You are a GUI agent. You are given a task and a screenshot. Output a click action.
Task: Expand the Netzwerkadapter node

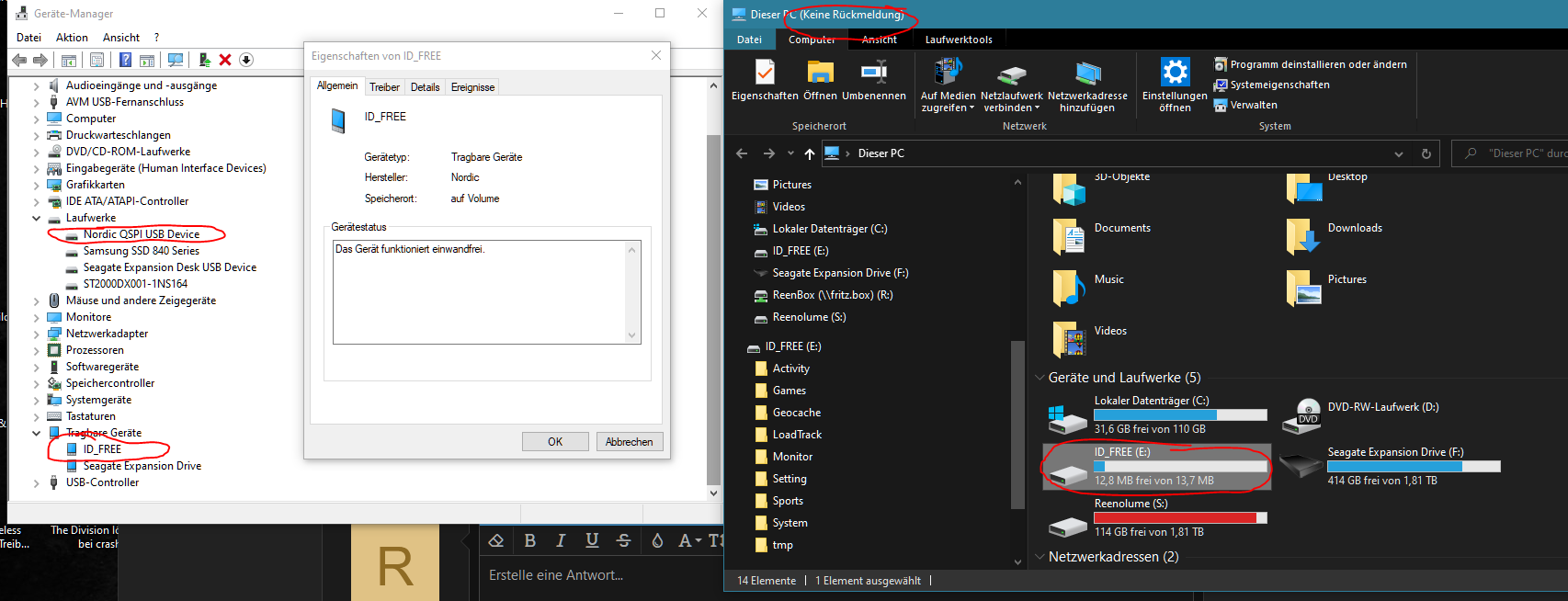pyautogui.click(x=36, y=334)
